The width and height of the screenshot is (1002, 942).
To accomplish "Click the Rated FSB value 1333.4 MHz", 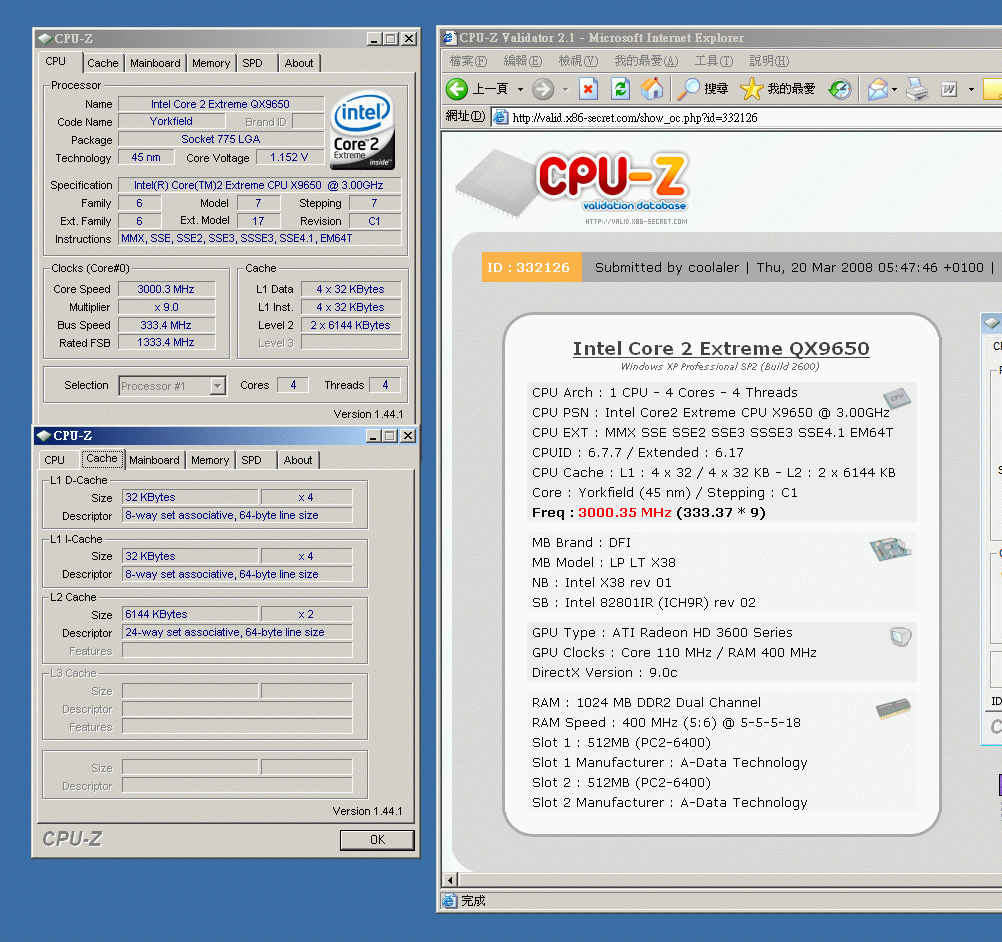I will pos(166,343).
